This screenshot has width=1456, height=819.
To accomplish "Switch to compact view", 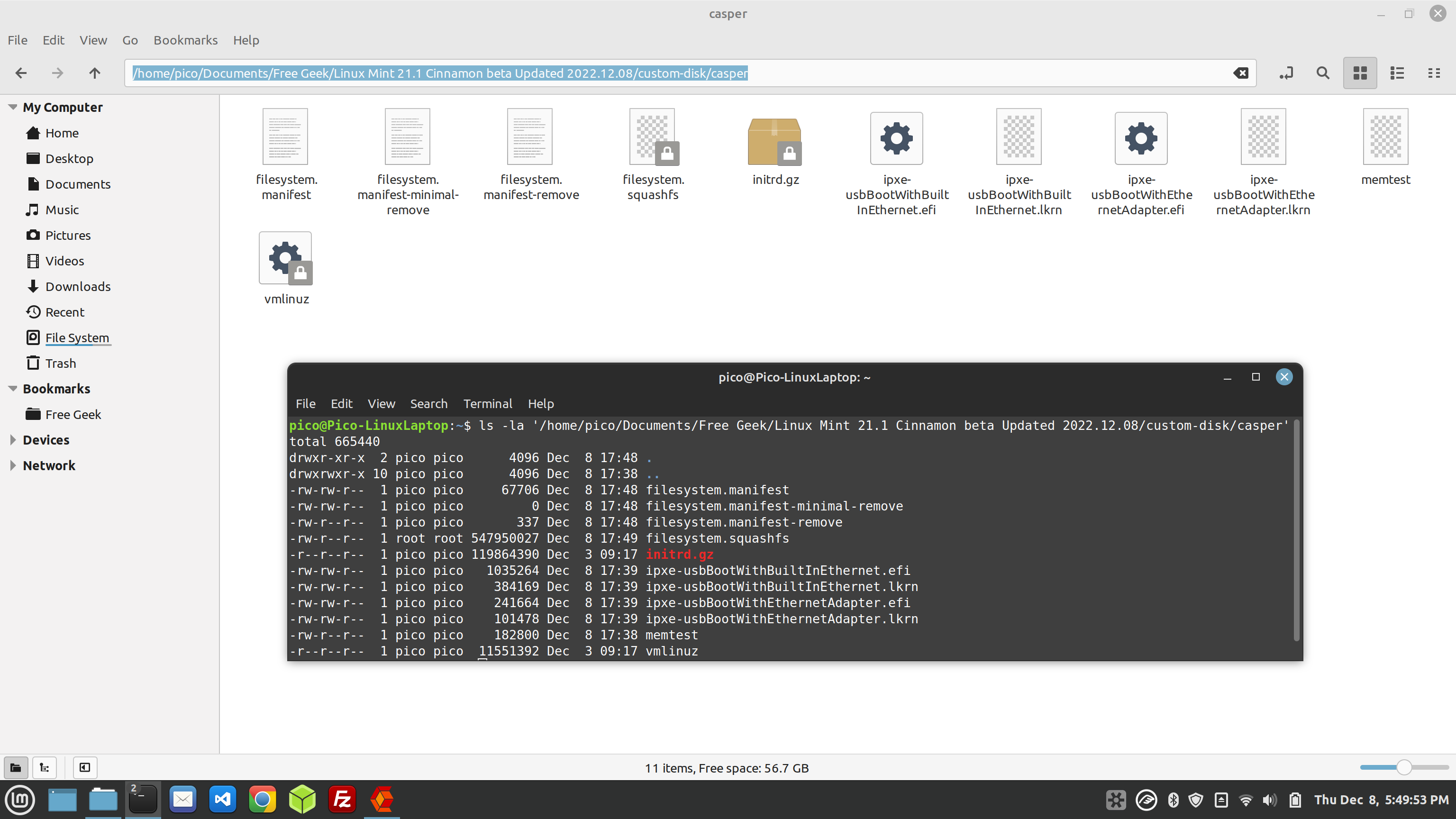I will (x=1435, y=73).
